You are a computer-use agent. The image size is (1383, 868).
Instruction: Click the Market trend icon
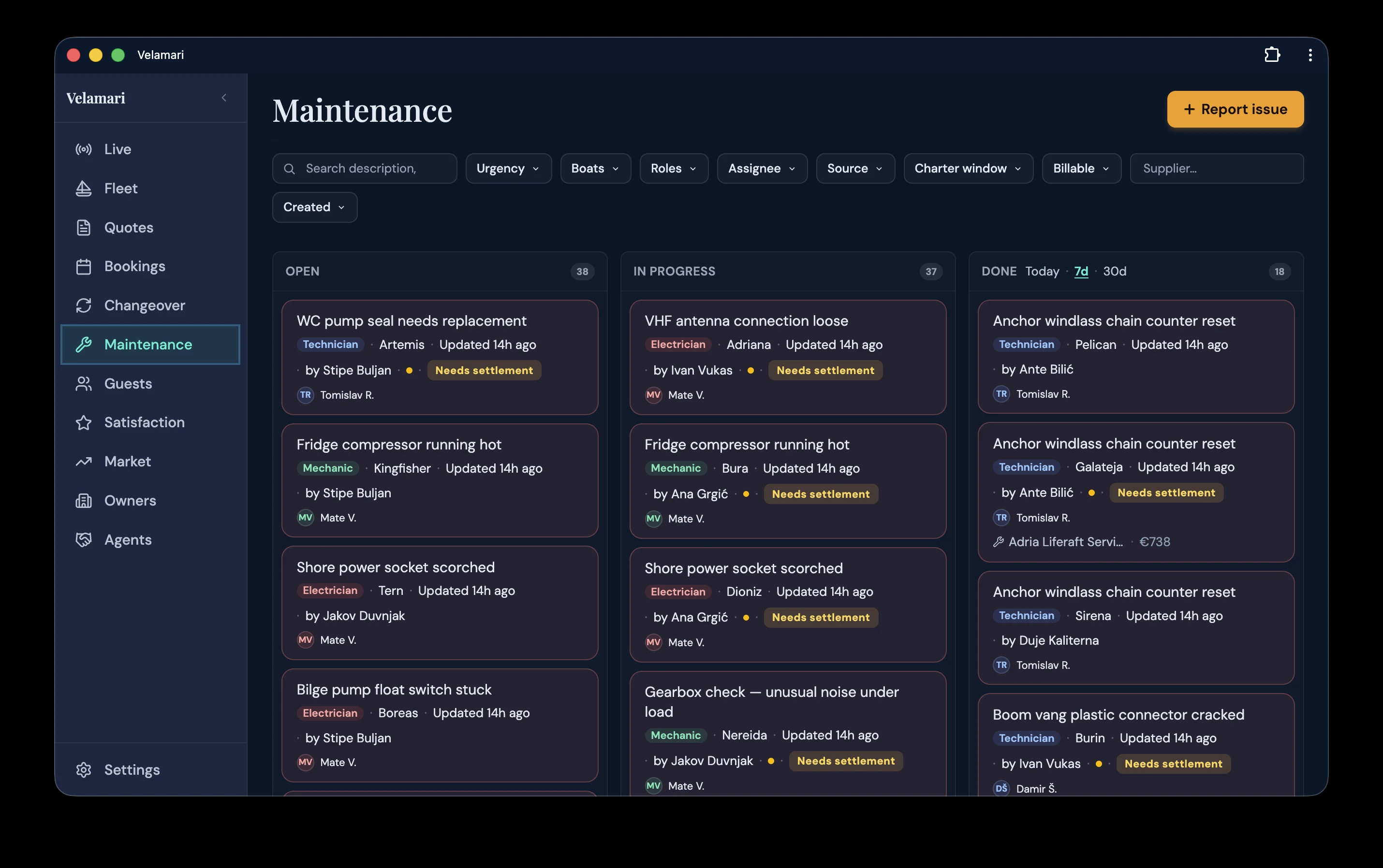[x=84, y=462]
